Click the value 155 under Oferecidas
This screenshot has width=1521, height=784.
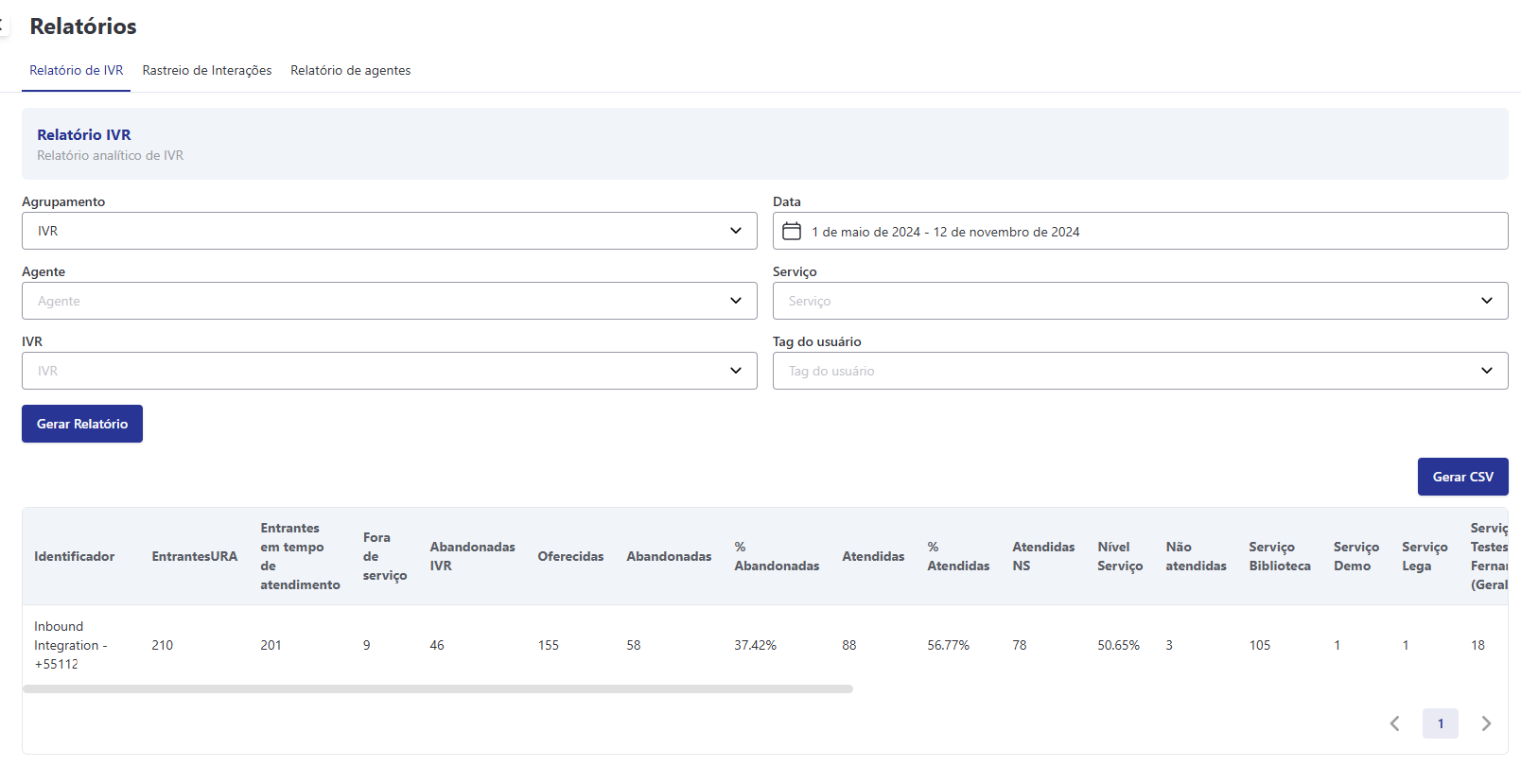549,645
